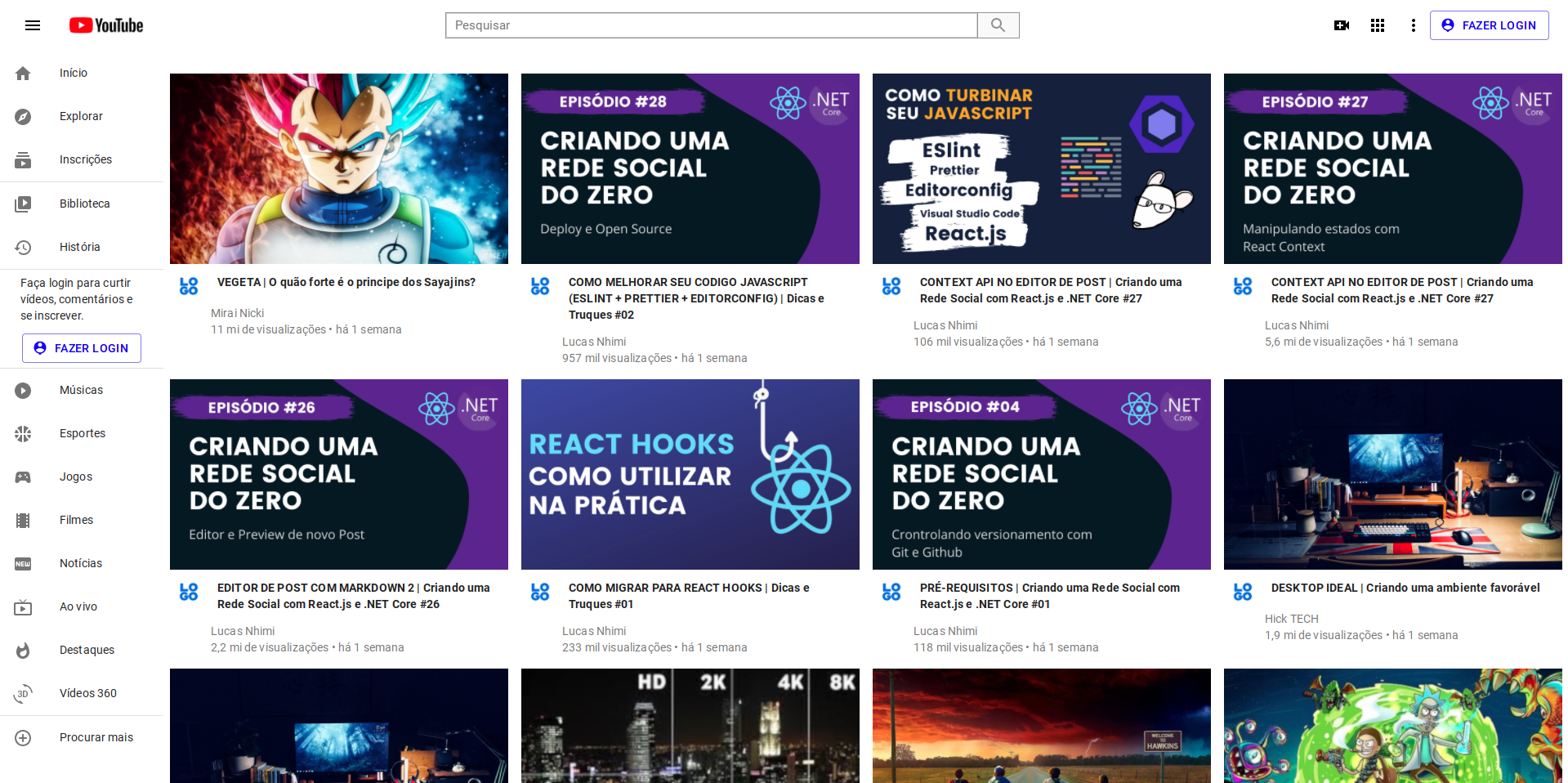Open the Episódio #04 thumbnail
Viewport: 1568px width, 783px height.
[x=1042, y=474]
